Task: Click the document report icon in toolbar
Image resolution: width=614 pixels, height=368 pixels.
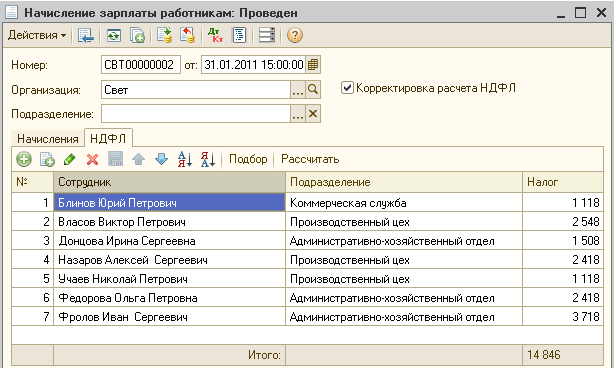Action: tap(239, 35)
